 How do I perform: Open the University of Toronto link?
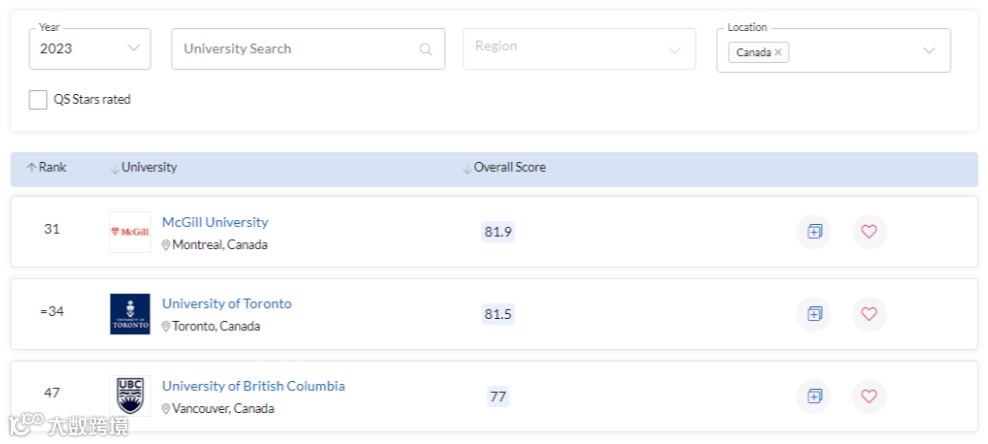(x=227, y=304)
